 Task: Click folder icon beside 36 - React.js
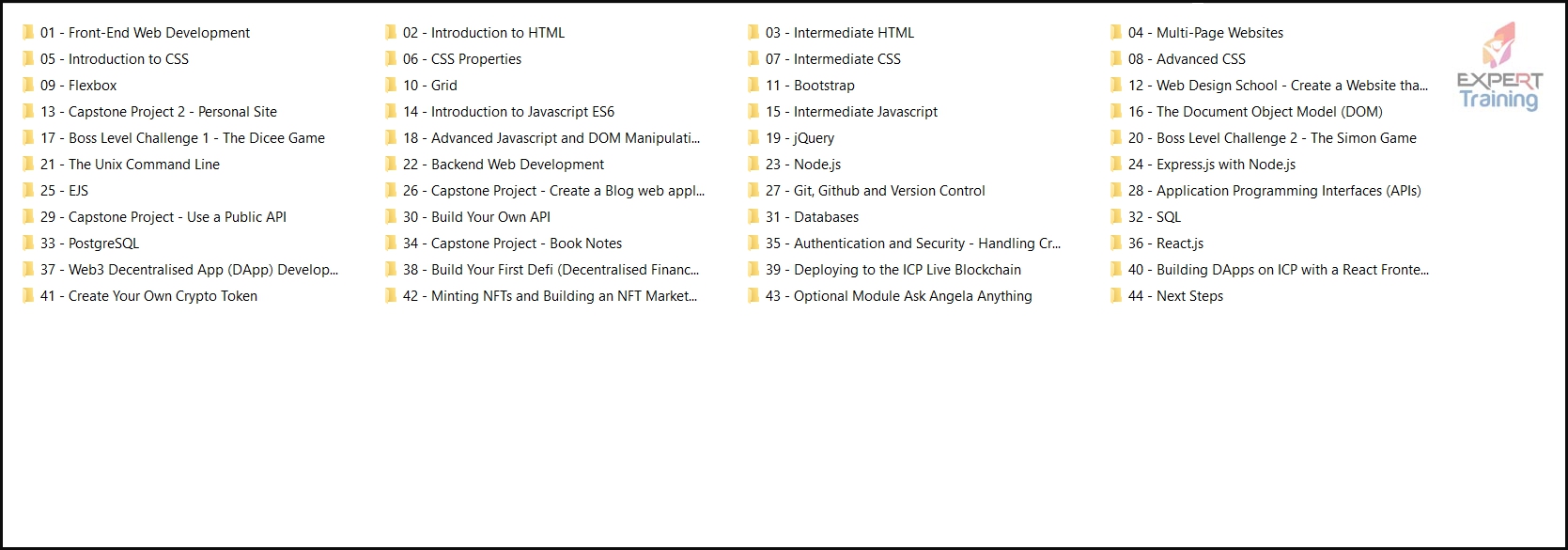[1116, 244]
